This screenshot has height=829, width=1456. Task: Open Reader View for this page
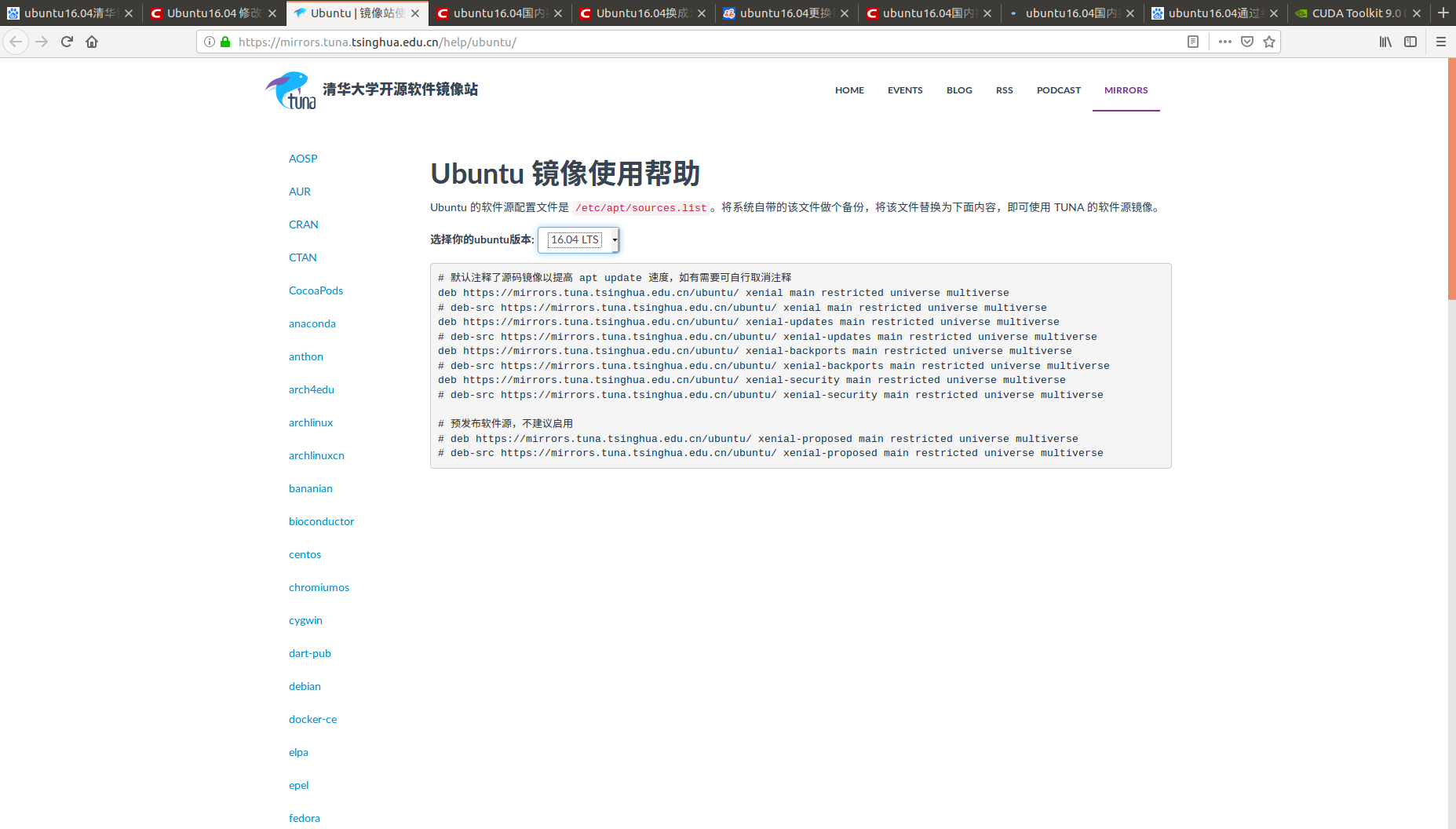1193,42
